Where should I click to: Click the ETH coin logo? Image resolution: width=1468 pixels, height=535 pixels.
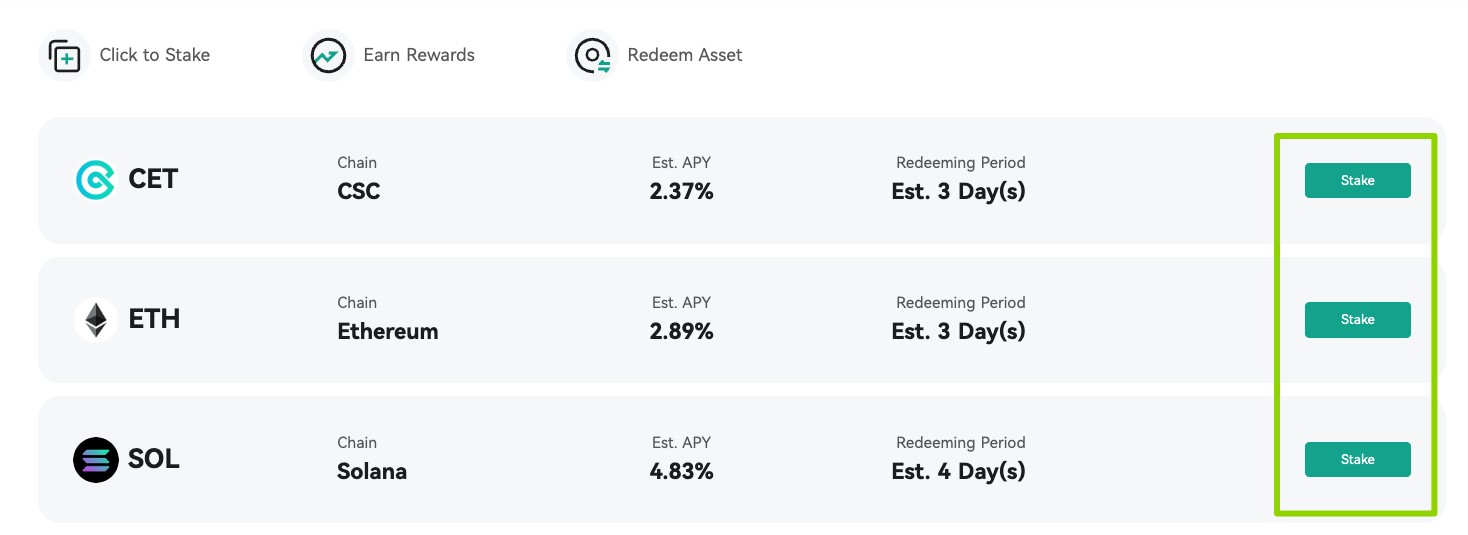click(96, 320)
